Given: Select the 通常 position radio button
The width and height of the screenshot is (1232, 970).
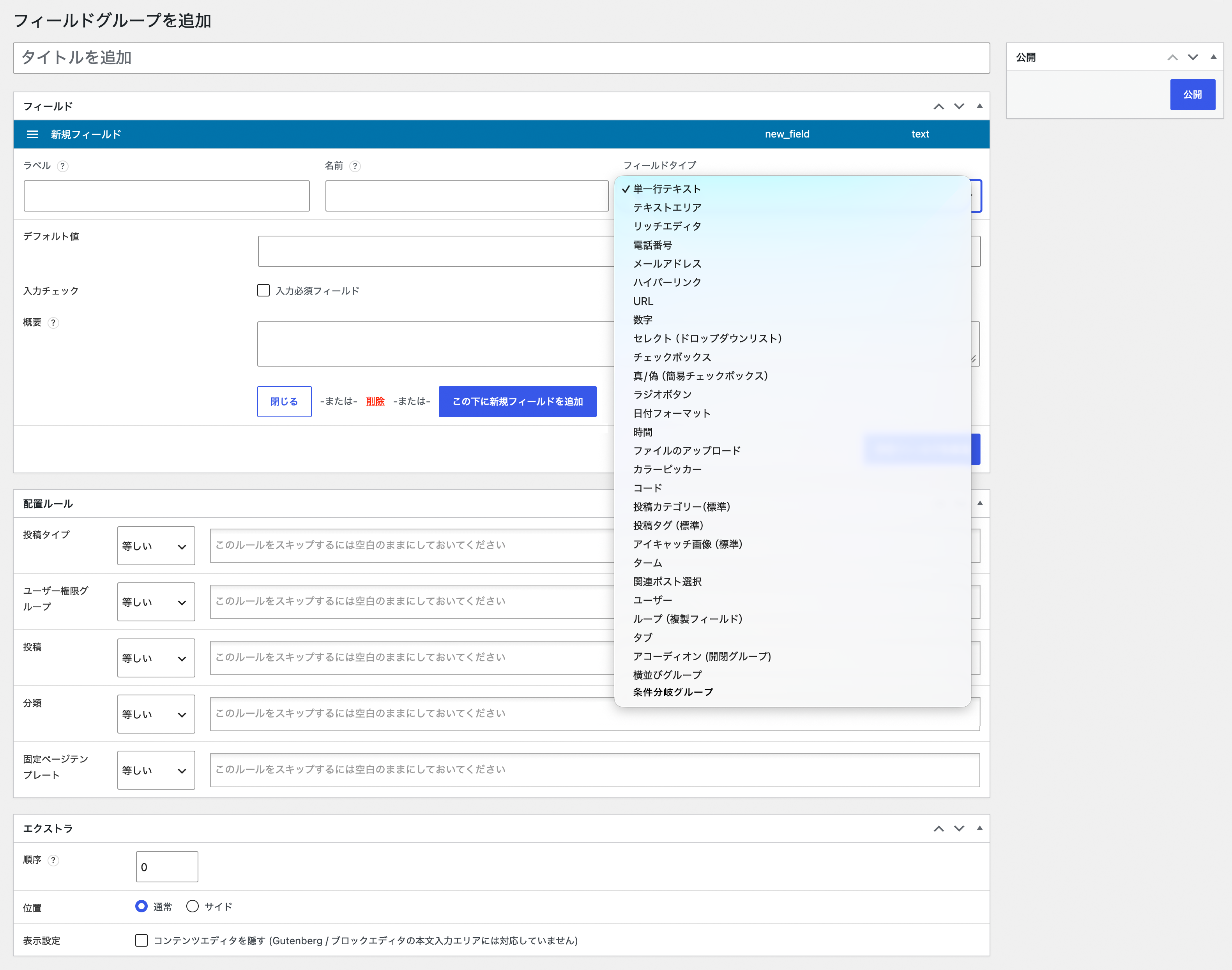Looking at the screenshot, I should coord(141,906).
